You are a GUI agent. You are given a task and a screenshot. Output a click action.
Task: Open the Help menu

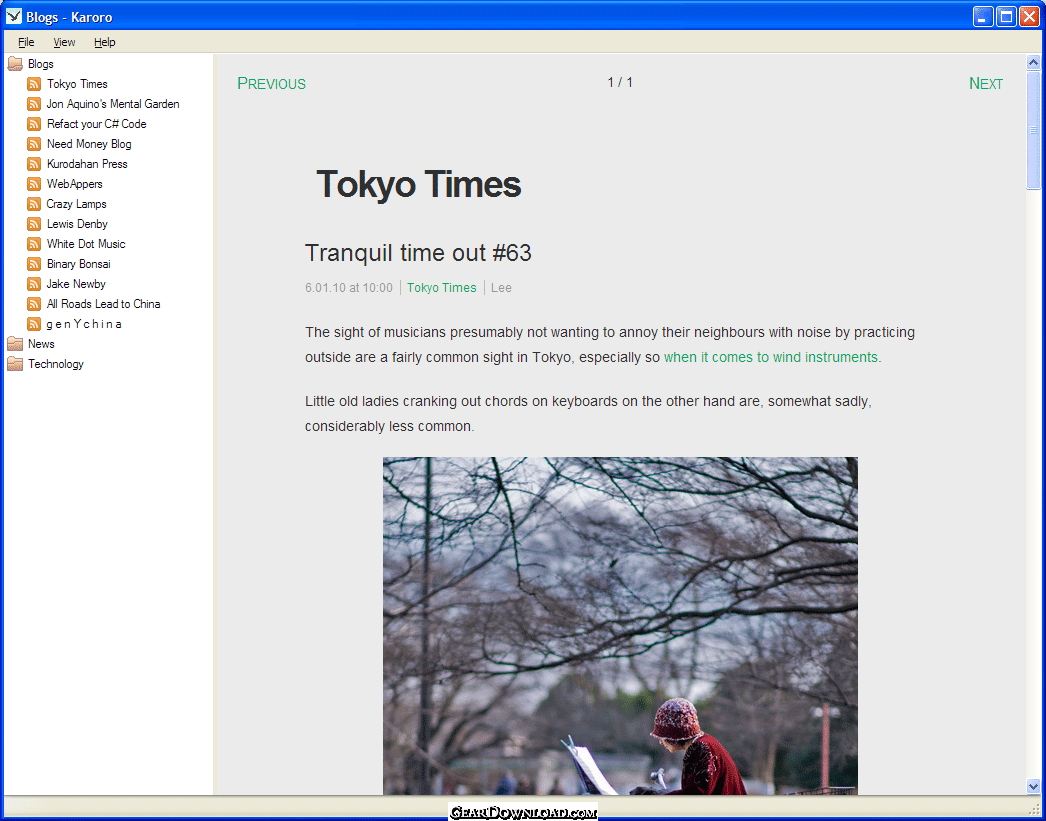(x=105, y=42)
